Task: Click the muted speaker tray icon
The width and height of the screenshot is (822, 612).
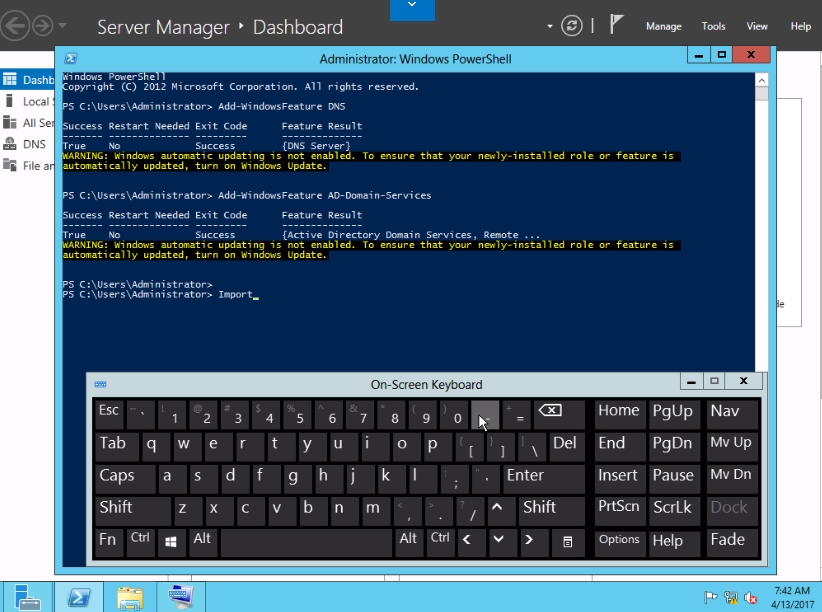Action: click(750, 597)
